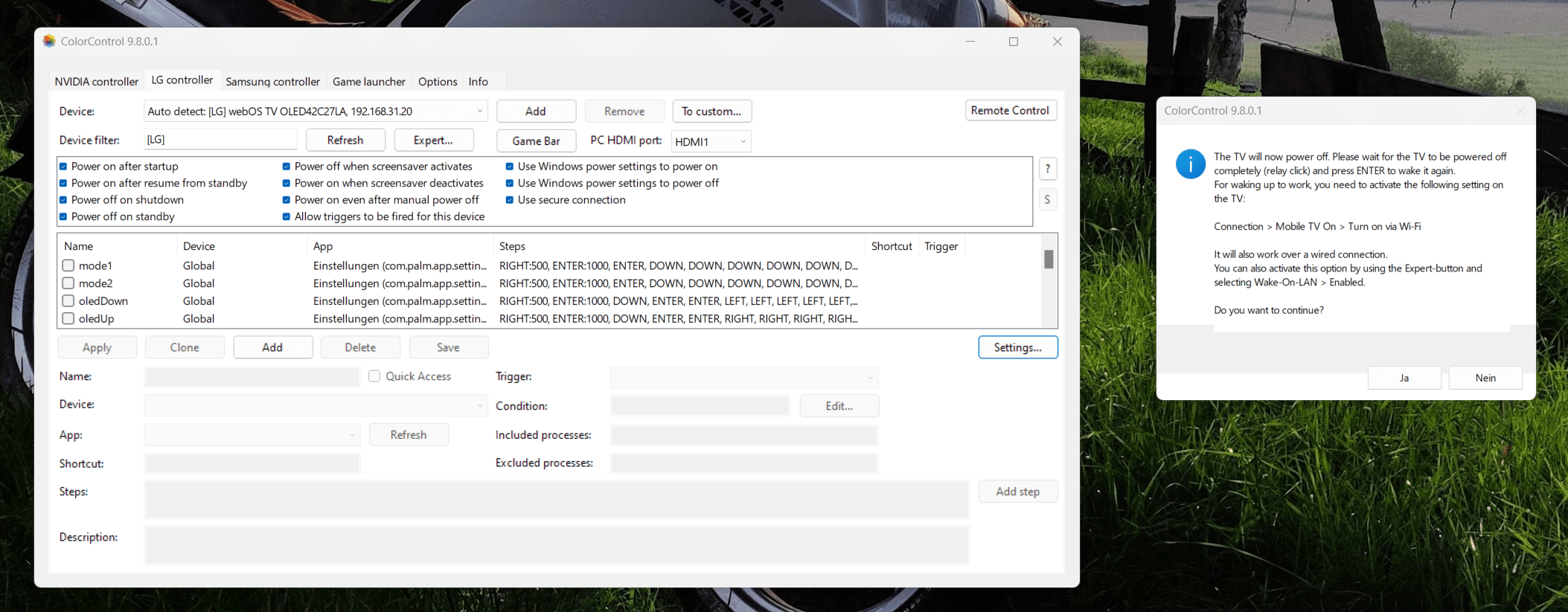Screen dimensions: 1568x612
Task: Toggle Allow triggers to be fired for this device
Action: tap(287, 216)
